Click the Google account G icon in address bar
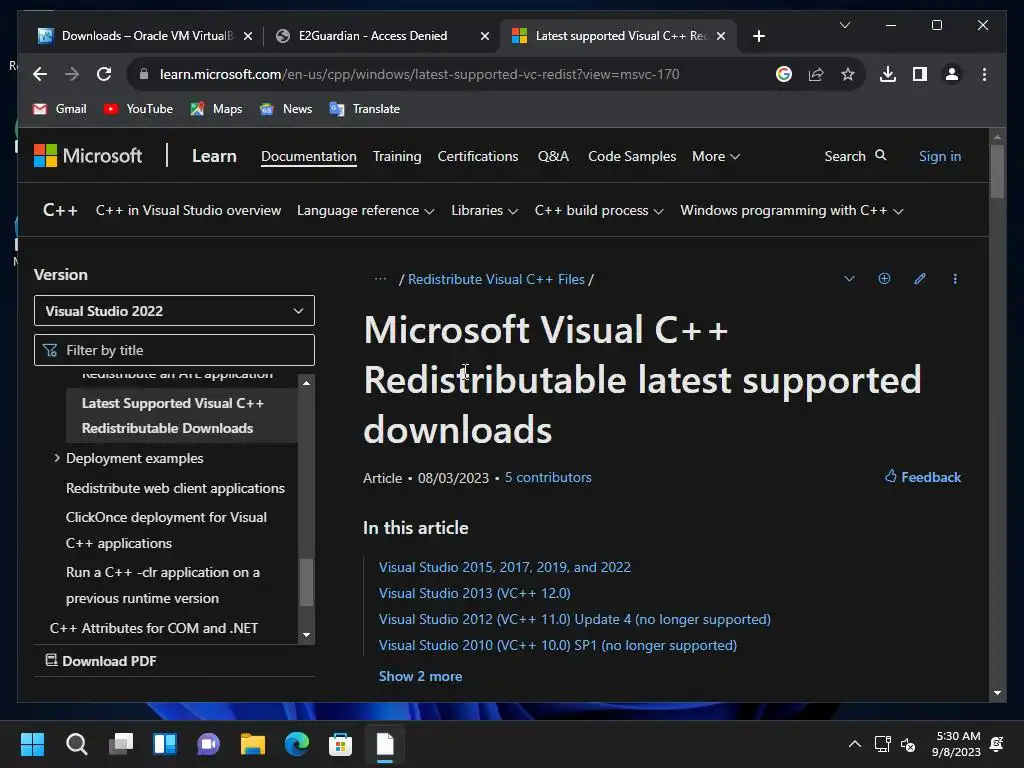This screenshot has width=1024, height=768. pyautogui.click(x=784, y=74)
